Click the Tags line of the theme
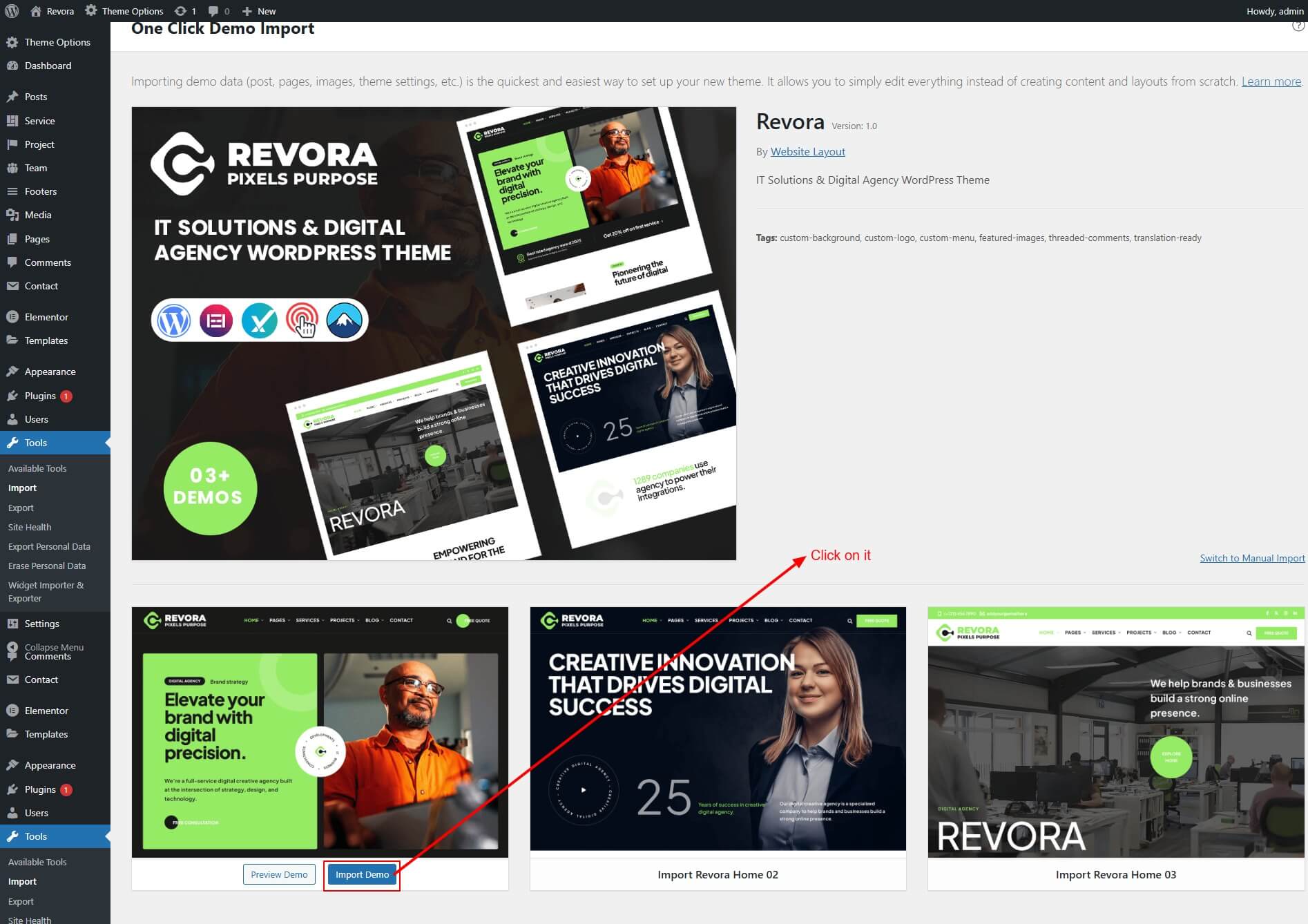Viewport: 1308px width, 924px height. 979,238
